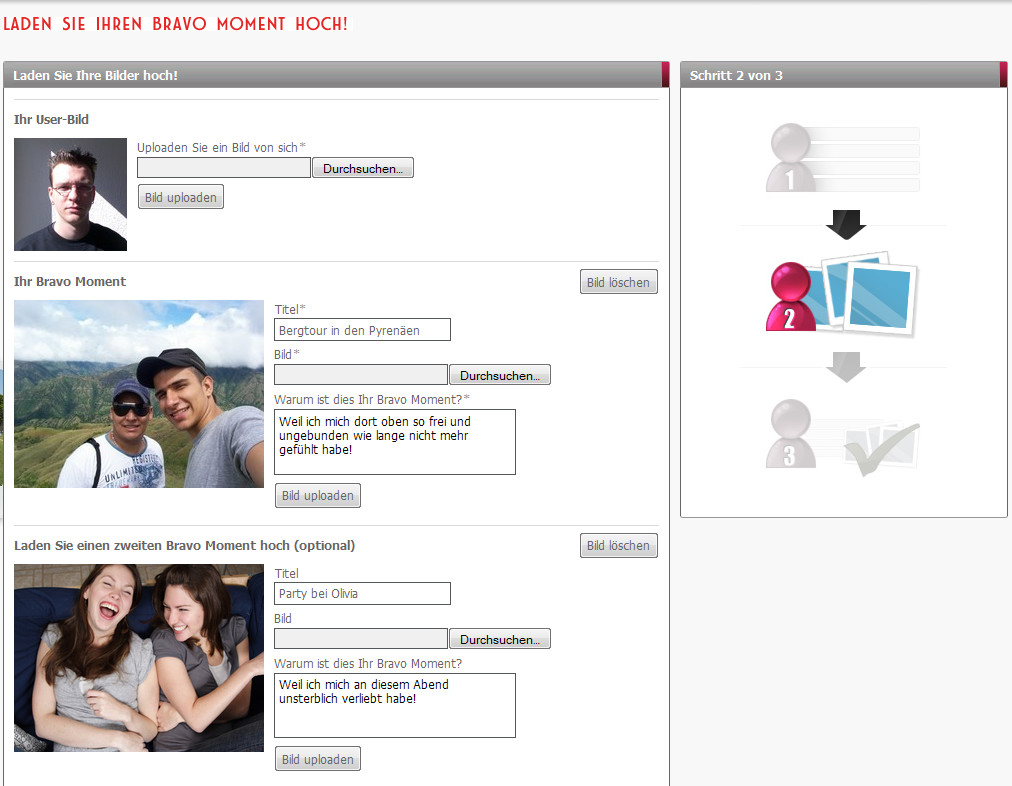This screenshot has height=786, width=1012.
Task: Click Bild uploaden under user picture
Action: tap(181, 197)
